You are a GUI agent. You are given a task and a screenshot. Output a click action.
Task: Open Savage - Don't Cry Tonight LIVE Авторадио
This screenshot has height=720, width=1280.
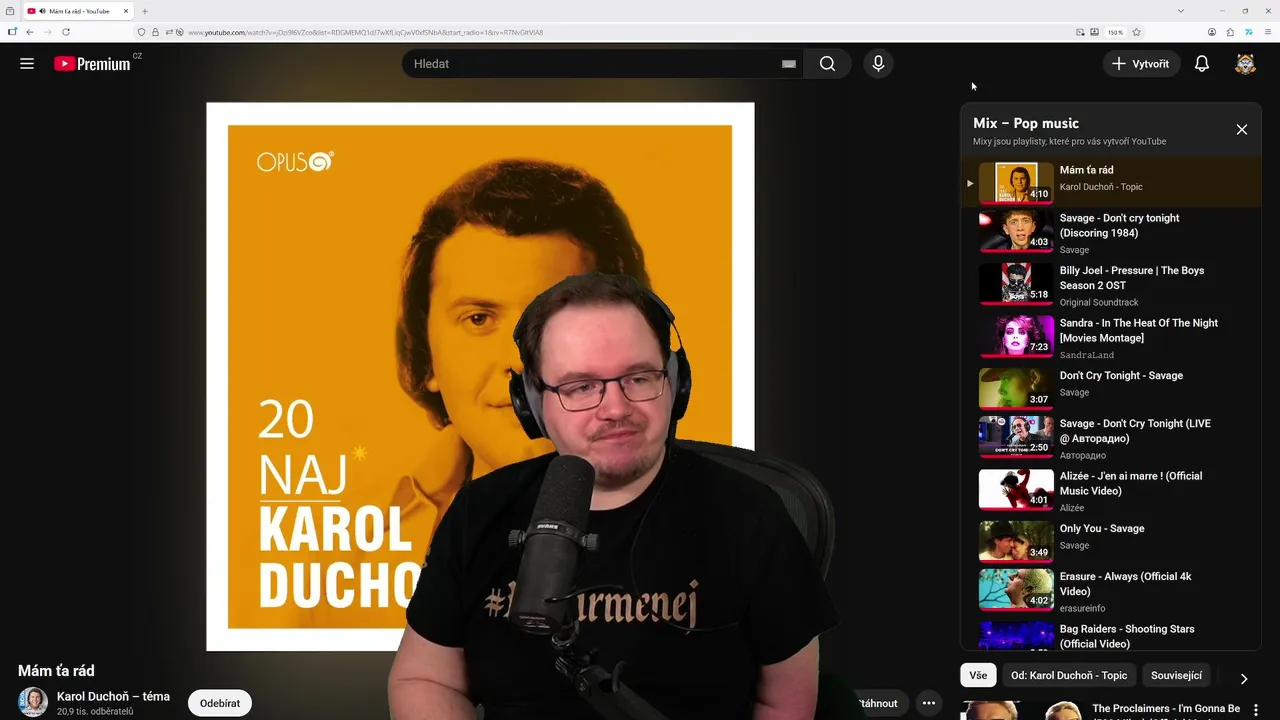(x=1110, y=438)
